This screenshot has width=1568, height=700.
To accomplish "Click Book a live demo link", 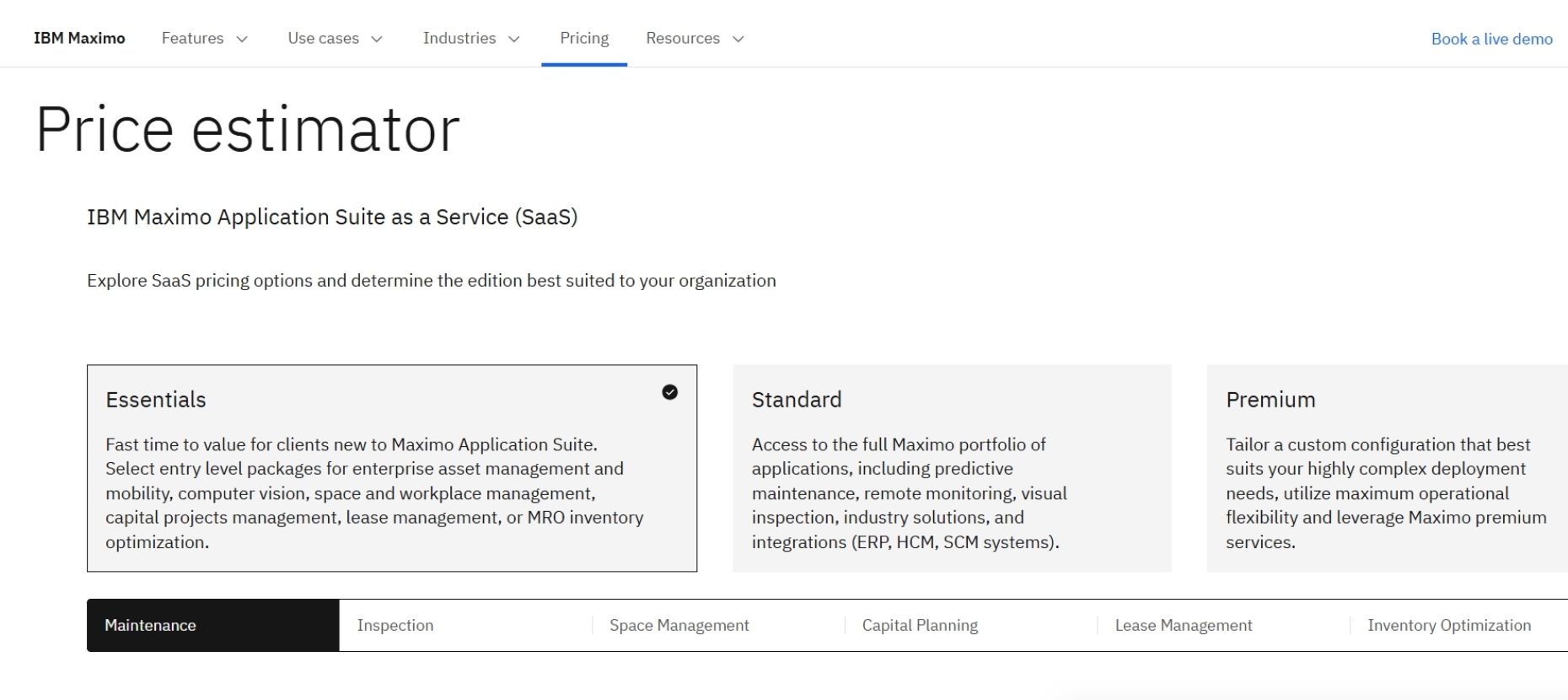I will click(1491, 39).
